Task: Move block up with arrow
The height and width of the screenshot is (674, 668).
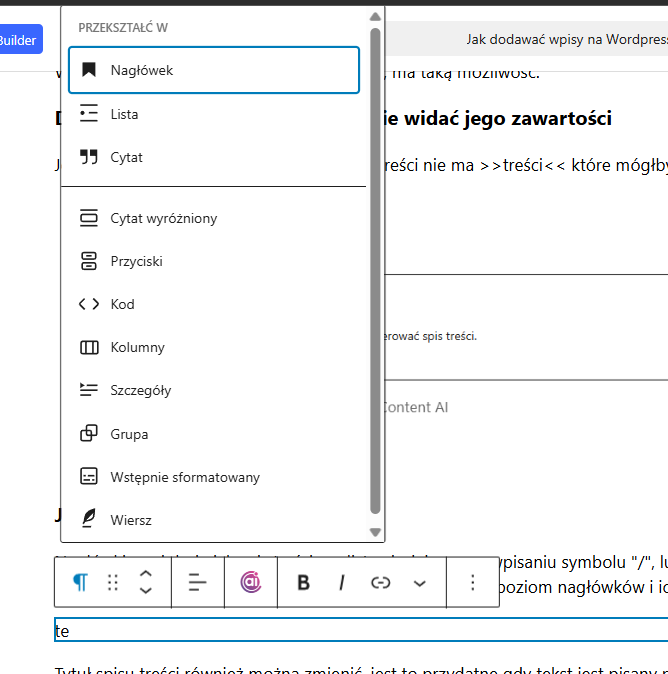Action: pyautogui.click(x=146, y=574)
